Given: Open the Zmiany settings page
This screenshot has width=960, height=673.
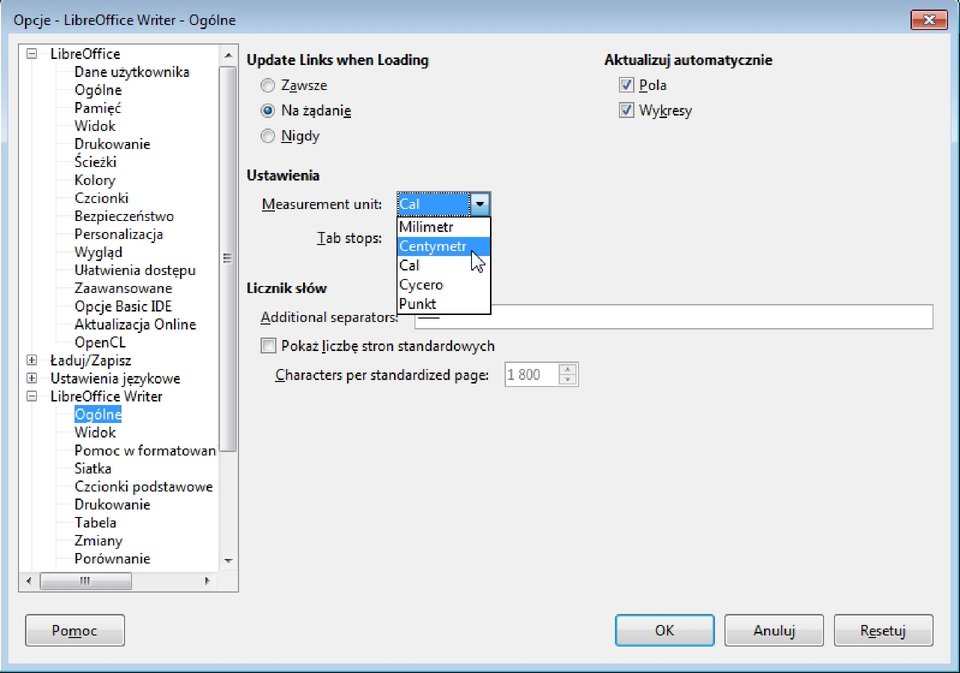Looking at the screenshot, I should (x=99, y=541).
